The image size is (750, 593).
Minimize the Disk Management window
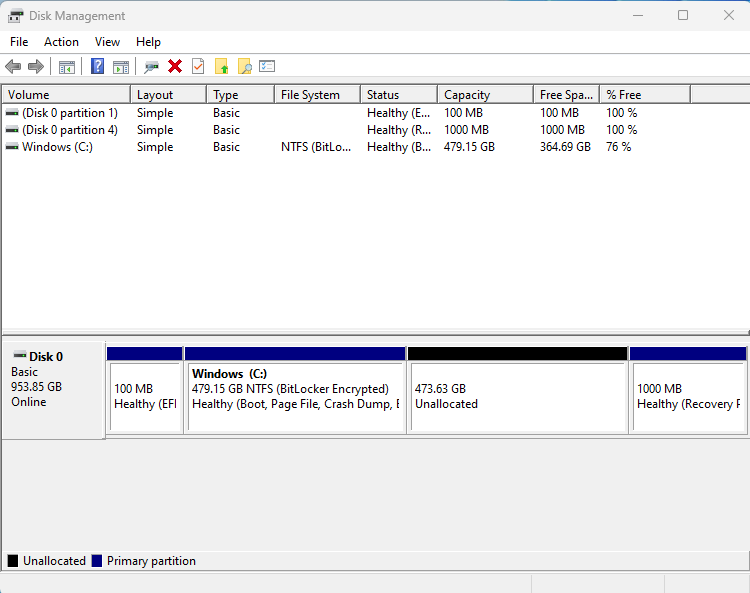tap(638, 15)
